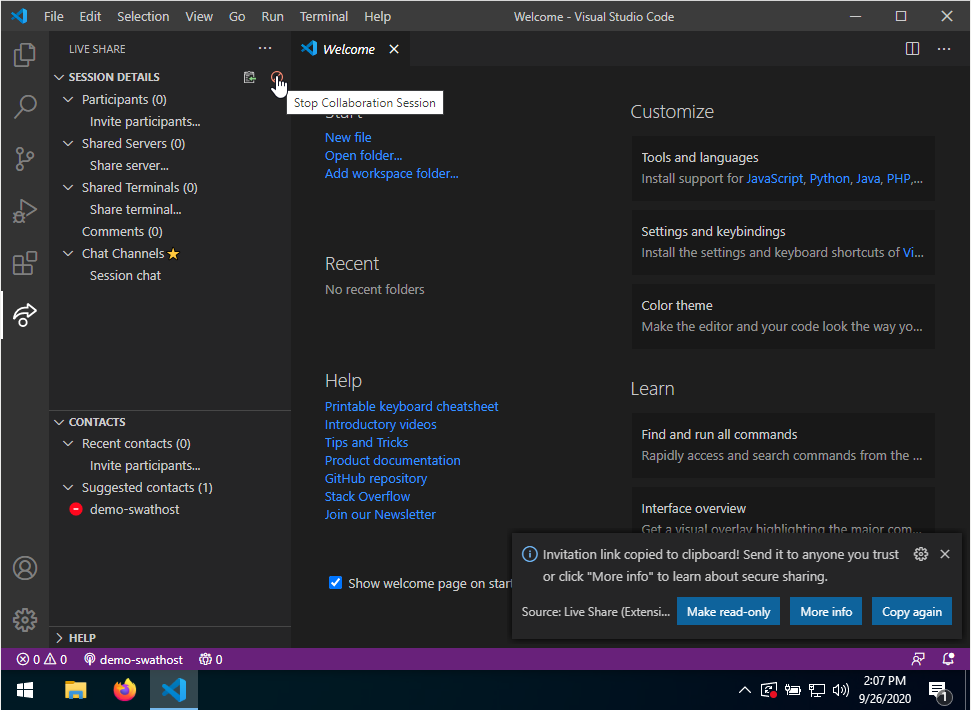Uncheck Show welcome page on startup

click(x=335, y=582)
